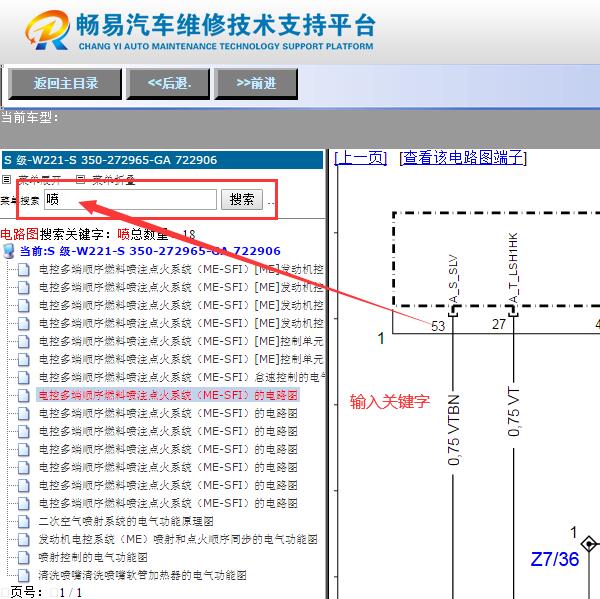Click the 0,75 VTBN wire label
600x599 pixels.
(453, 430)
